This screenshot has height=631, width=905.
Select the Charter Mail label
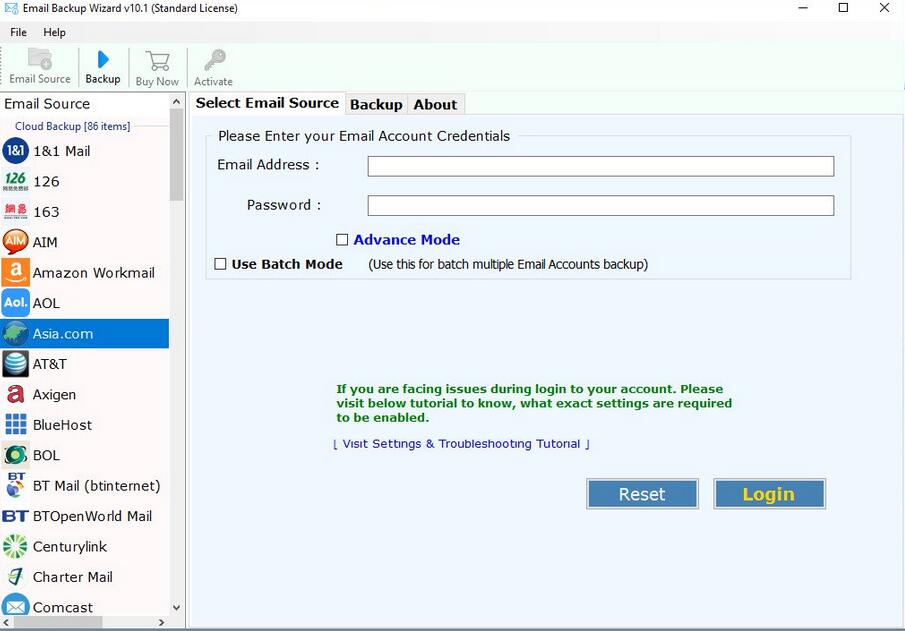click(x=73, y=577)
